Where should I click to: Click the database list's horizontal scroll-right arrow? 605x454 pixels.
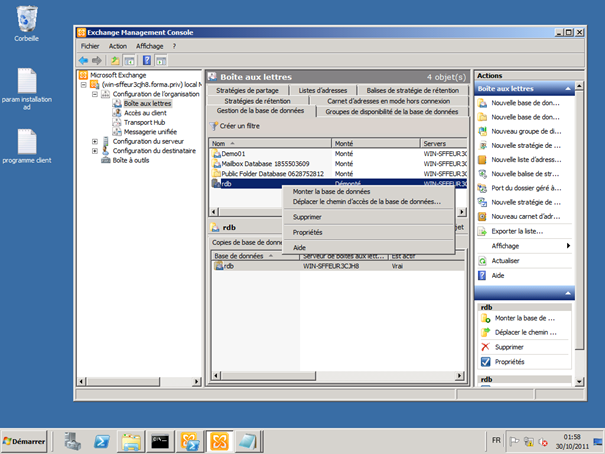(462, 212)
